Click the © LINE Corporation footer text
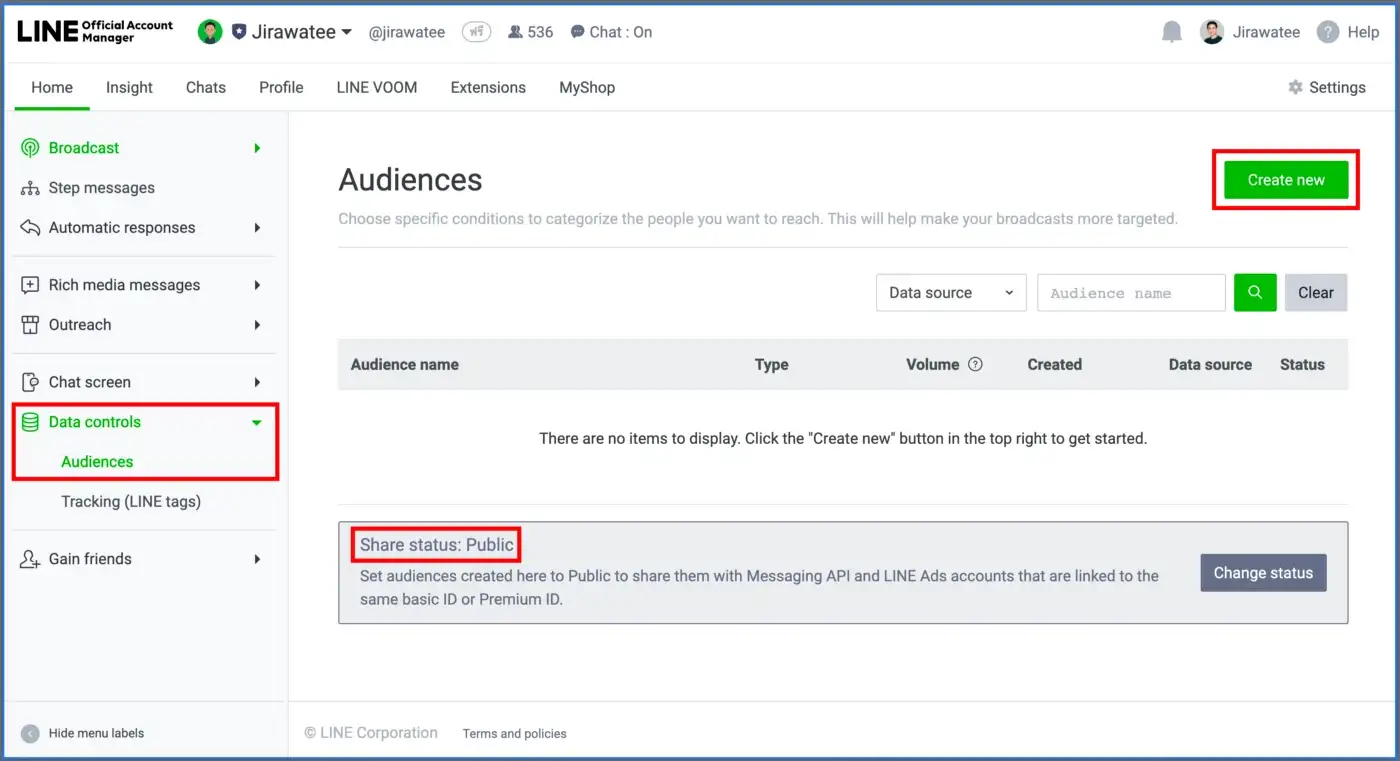This screenshot has width=1400, height=761. [x=371, y=733]
